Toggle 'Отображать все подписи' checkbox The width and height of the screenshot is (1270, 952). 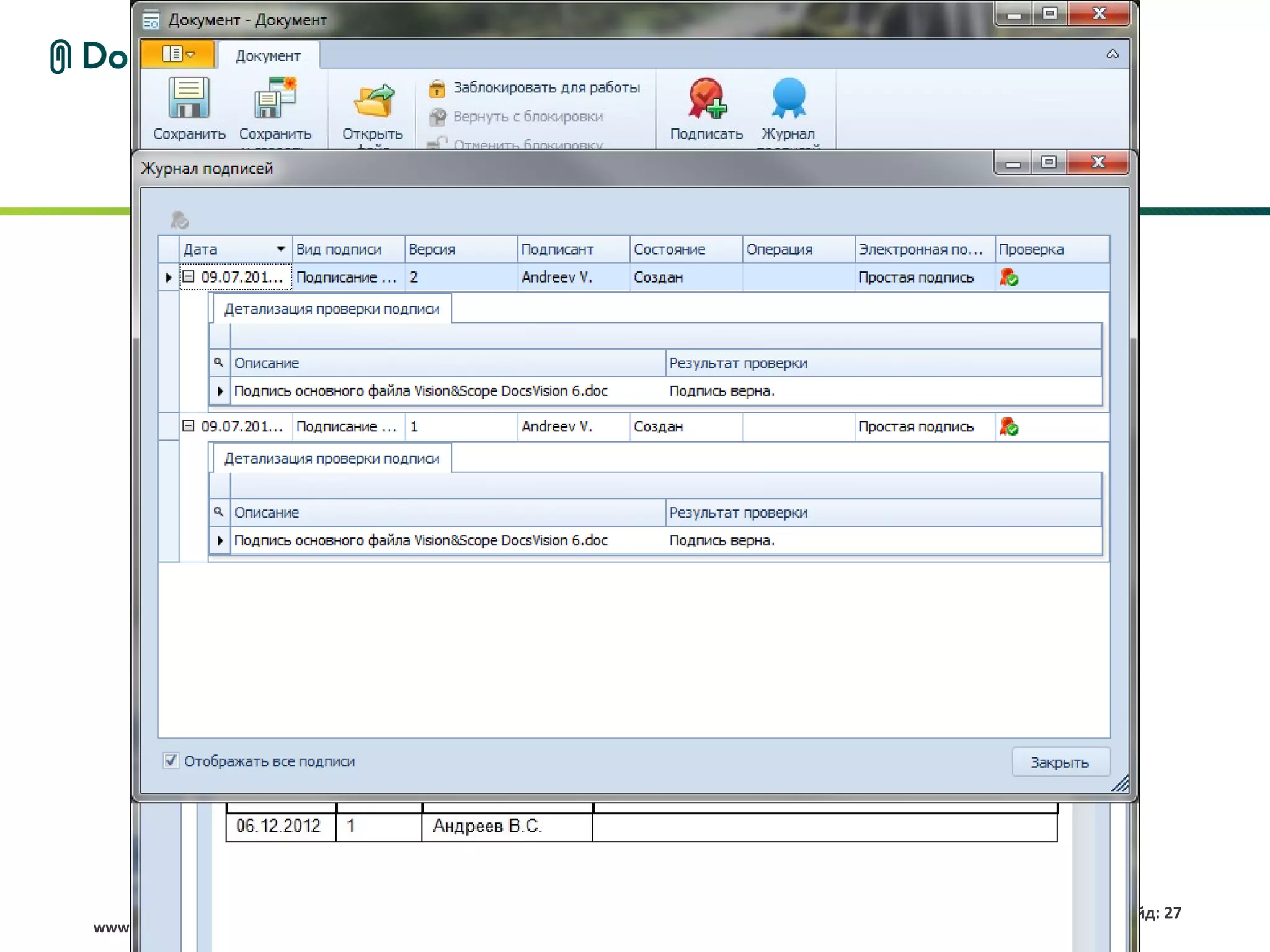tap(171, 760)
